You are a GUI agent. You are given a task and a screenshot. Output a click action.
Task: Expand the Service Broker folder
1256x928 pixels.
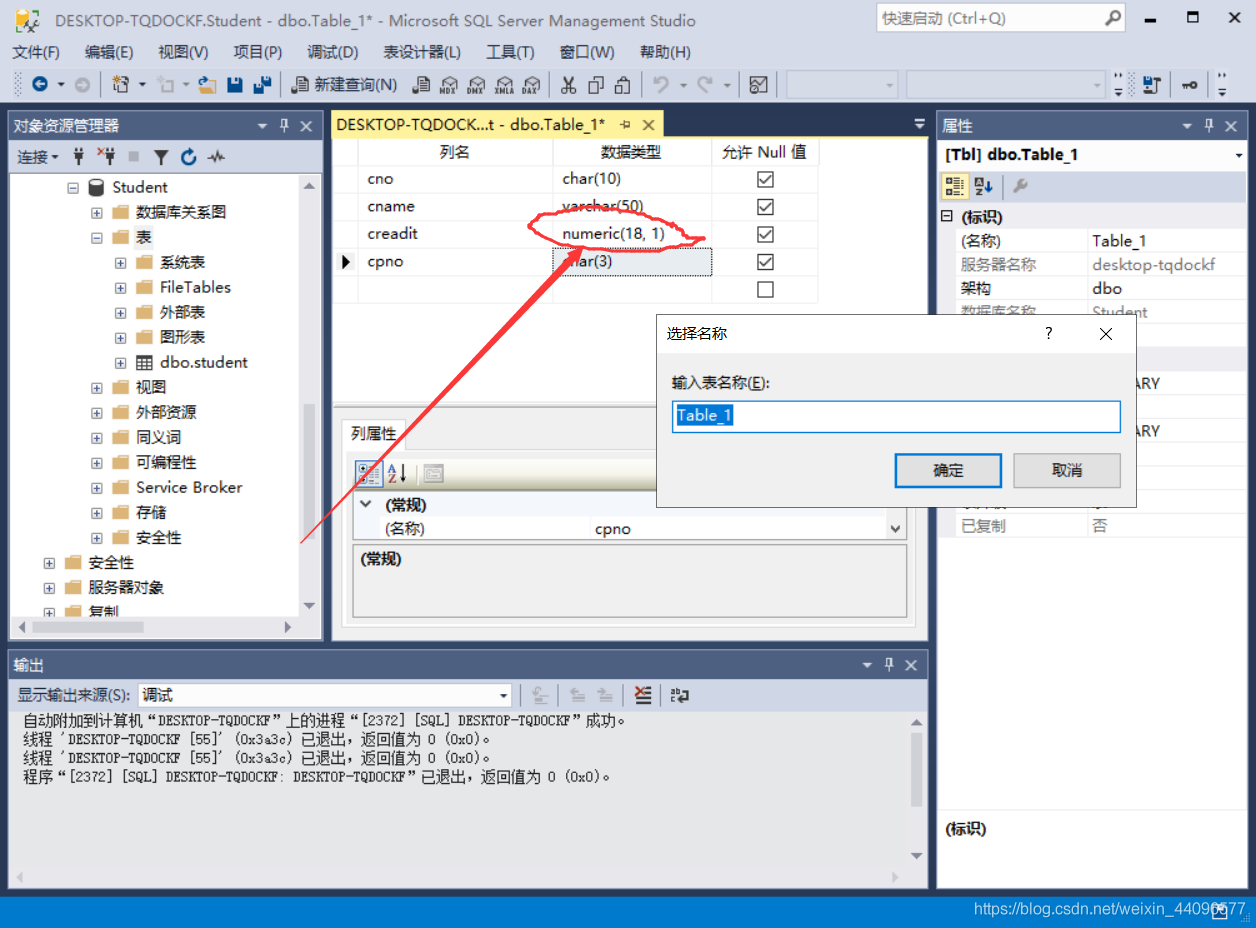point(97,487)
